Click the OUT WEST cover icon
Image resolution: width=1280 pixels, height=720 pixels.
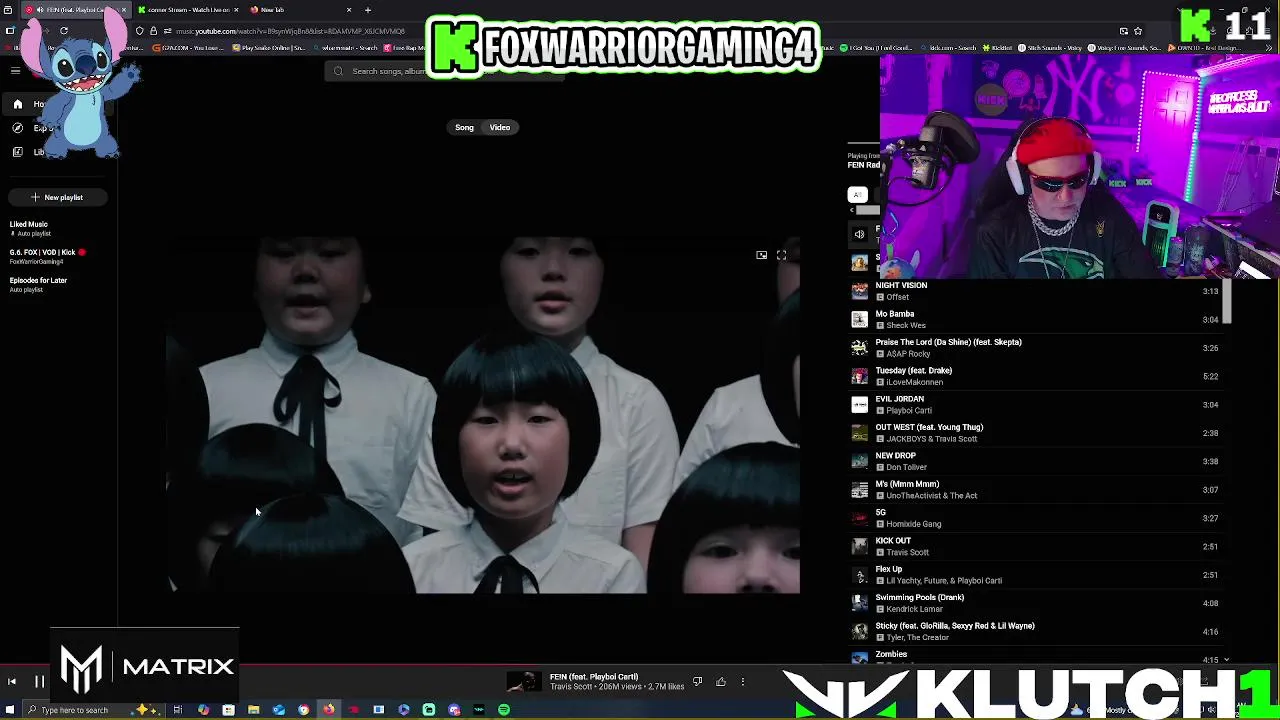click(859, 433)
